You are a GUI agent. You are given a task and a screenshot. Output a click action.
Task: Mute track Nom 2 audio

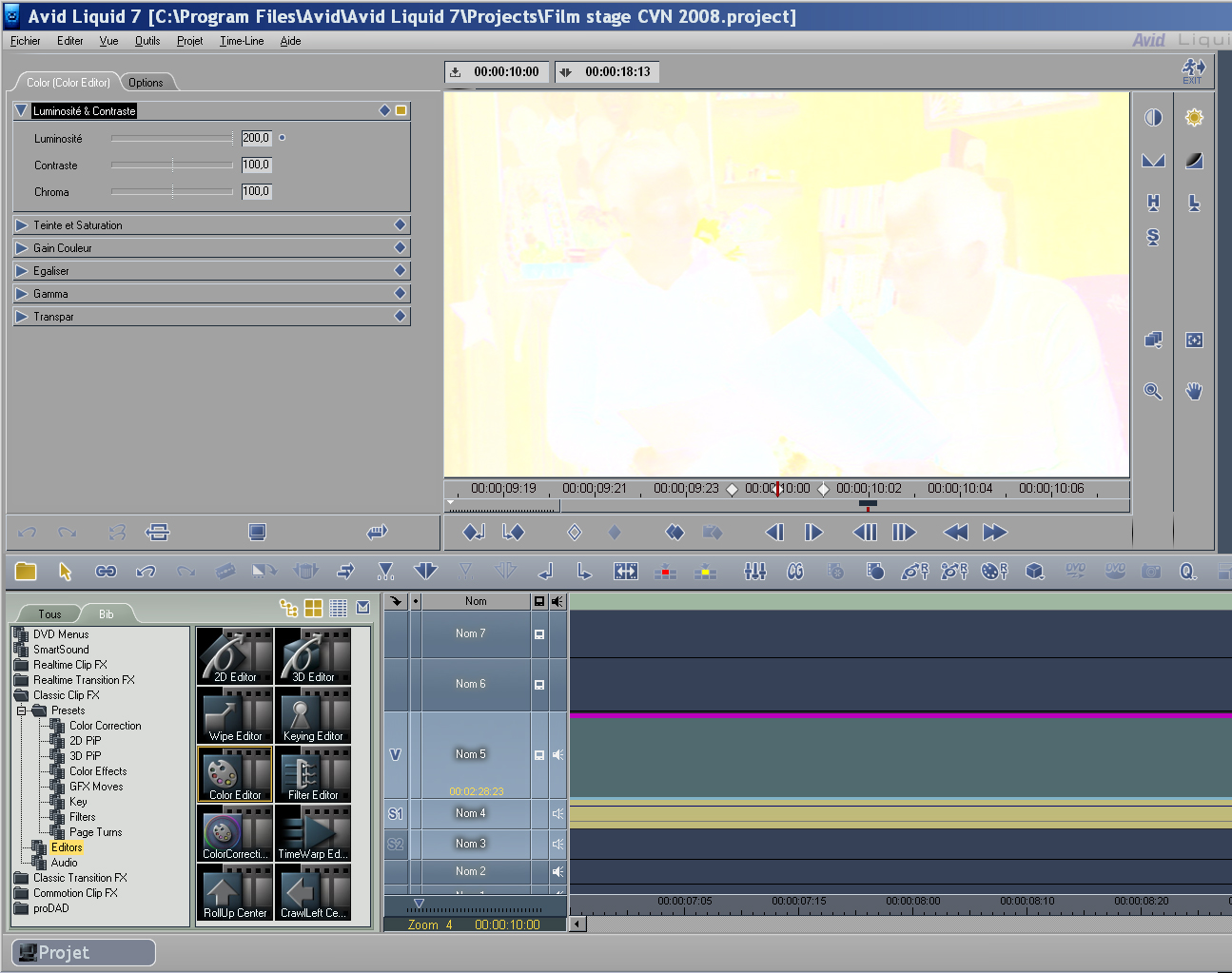(x=557, y=871)
